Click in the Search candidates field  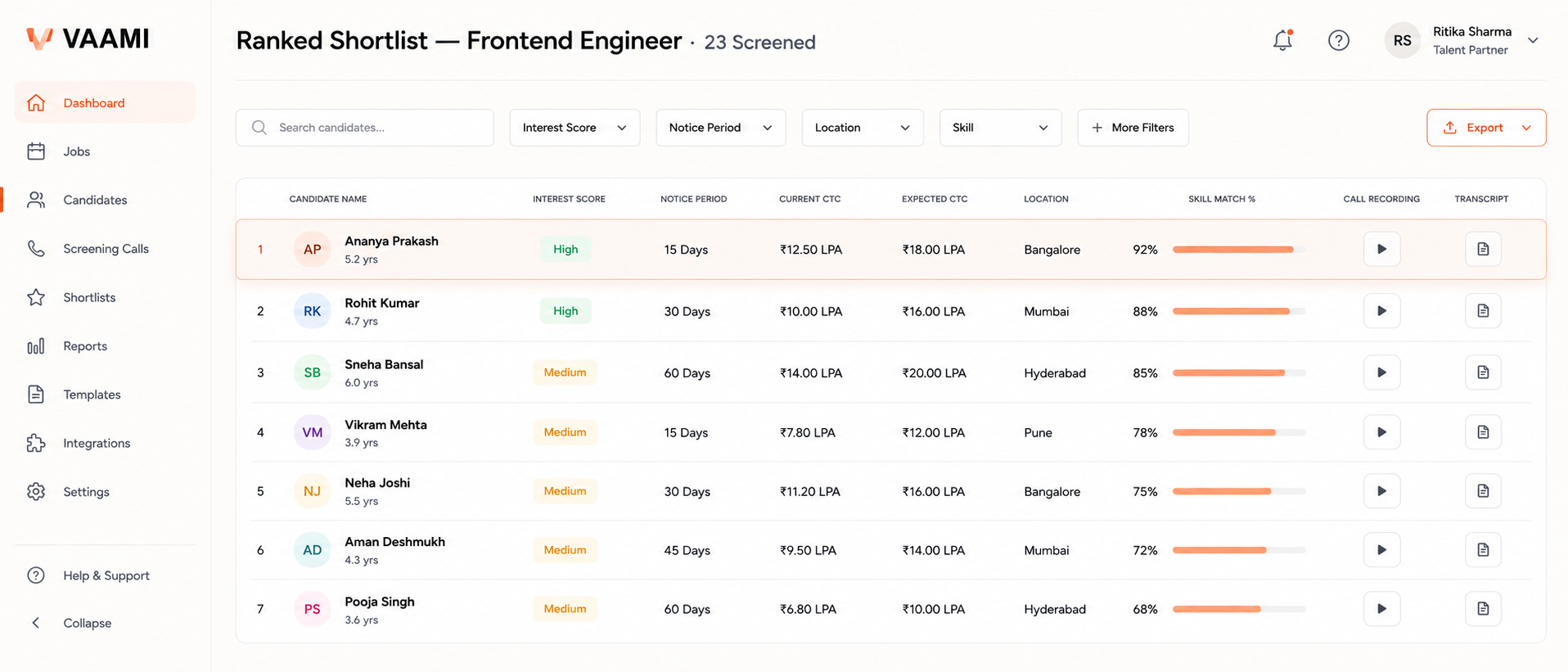[365, 128]
